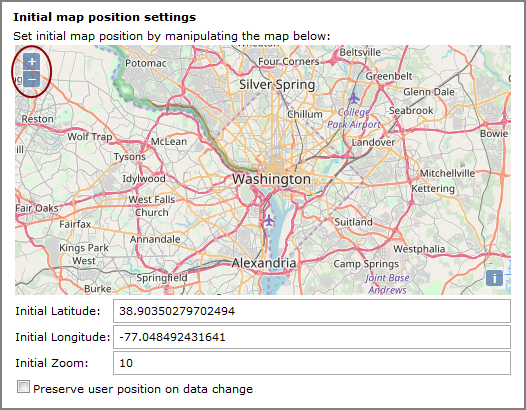Click the College Park Airport text label

pyautogui.click(x=354, y=118)
